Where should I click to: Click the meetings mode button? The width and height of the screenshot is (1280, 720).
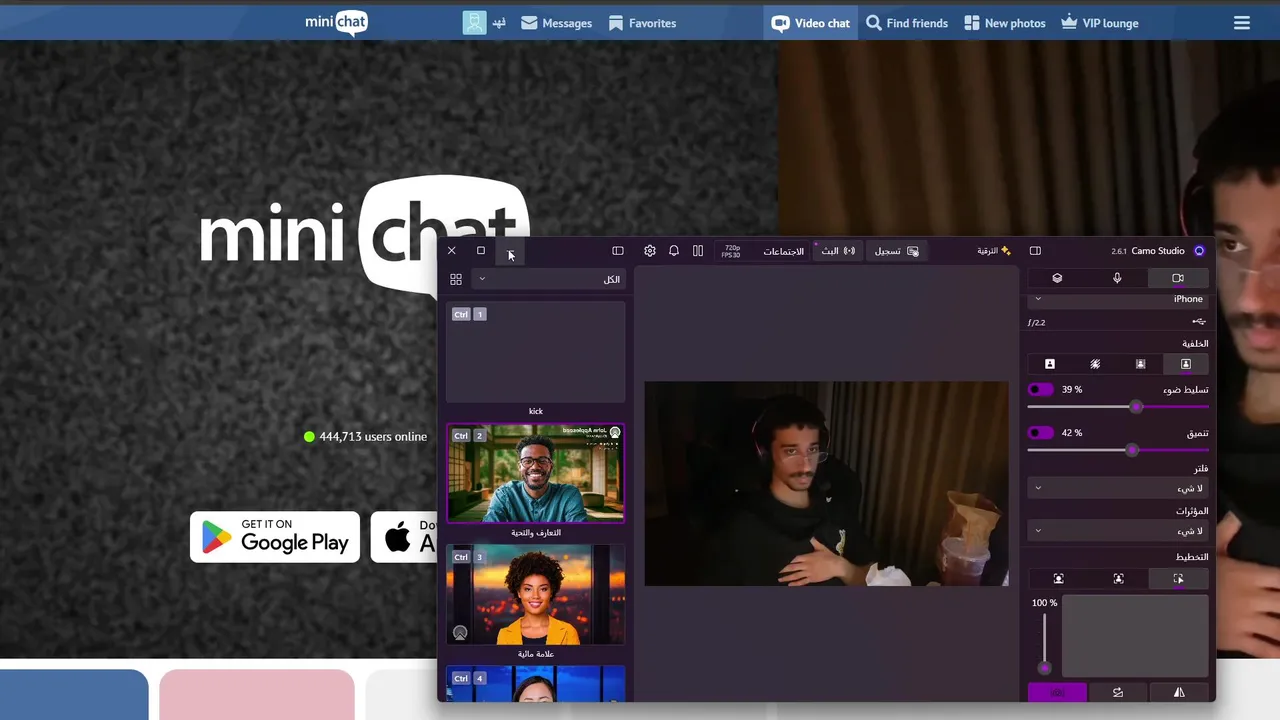tap(783, 251)
